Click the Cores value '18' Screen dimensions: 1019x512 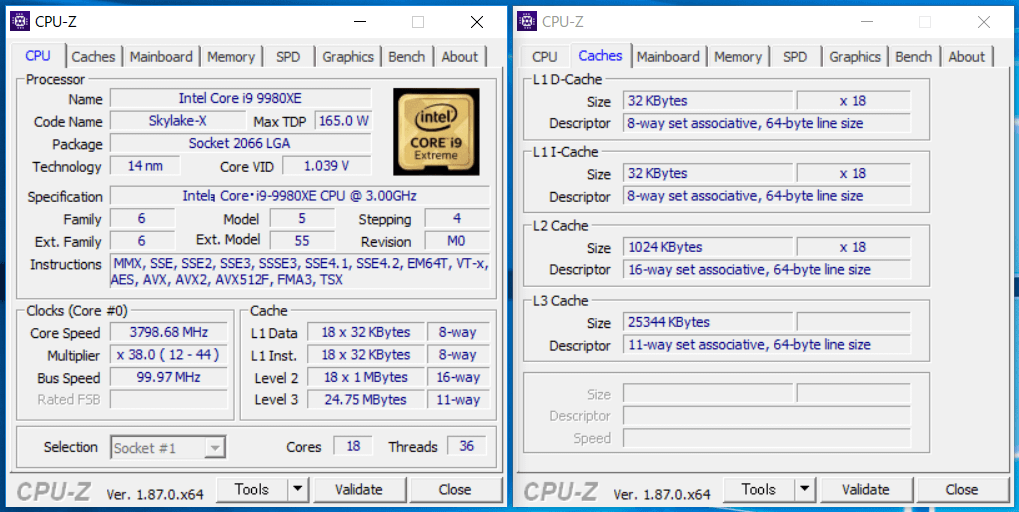pos(353,446)
